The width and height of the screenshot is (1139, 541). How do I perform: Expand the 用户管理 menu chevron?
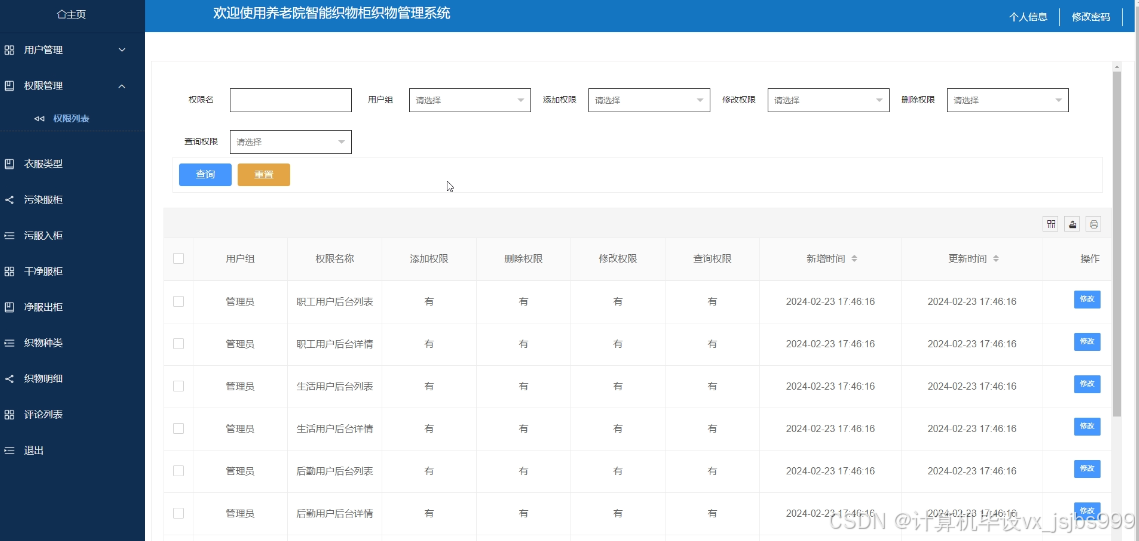coord(122,50)
